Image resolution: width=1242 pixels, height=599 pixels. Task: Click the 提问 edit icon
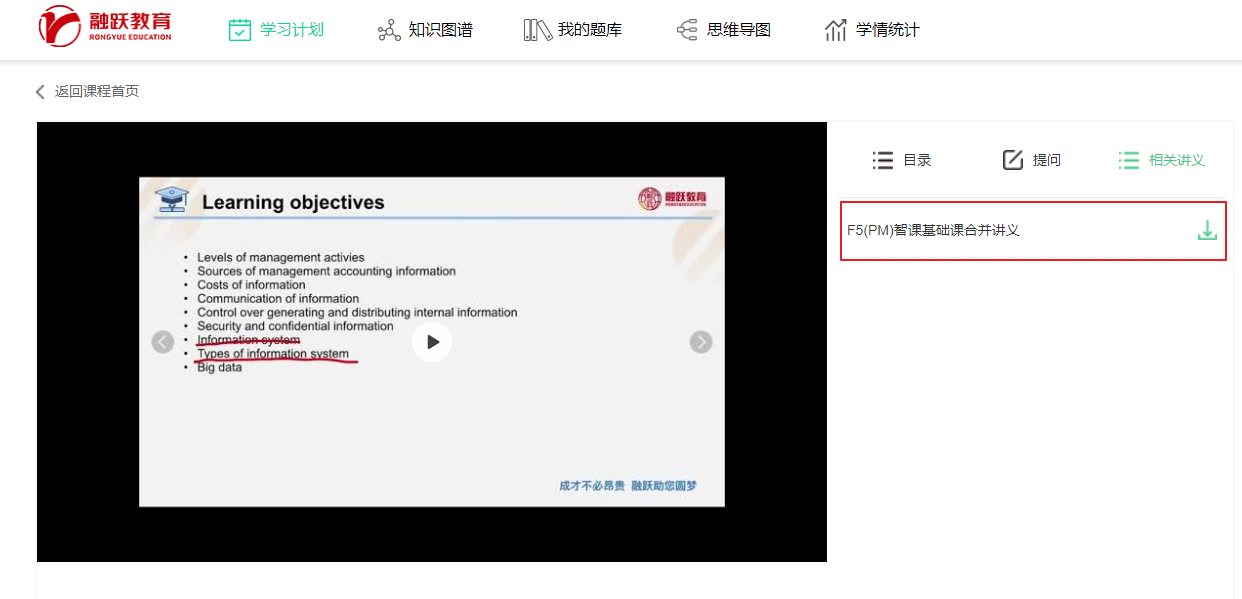pyautogui.click(x=1013, y=160)
